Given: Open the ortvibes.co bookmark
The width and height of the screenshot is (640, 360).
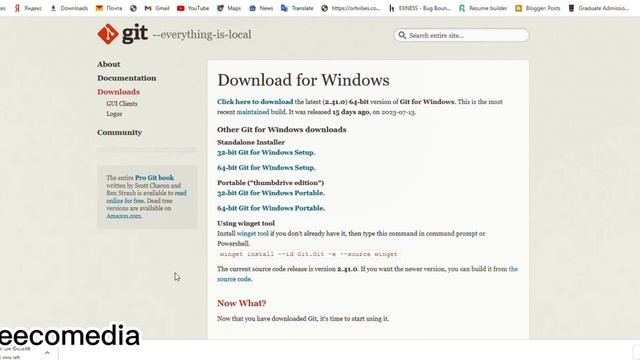Looking at the screenshot, I should pyautogui.click(x=351, y=8).
